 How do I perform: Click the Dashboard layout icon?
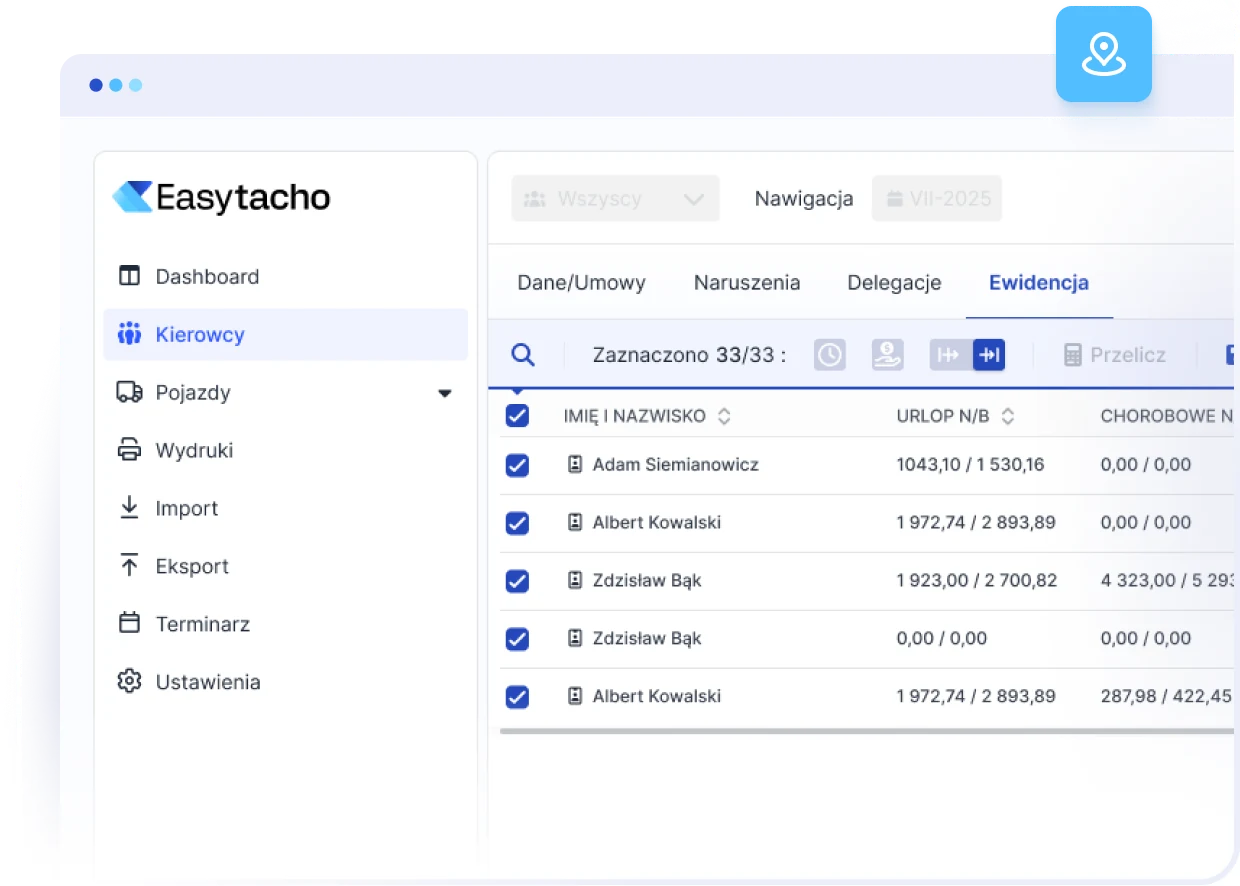[129, 276]
